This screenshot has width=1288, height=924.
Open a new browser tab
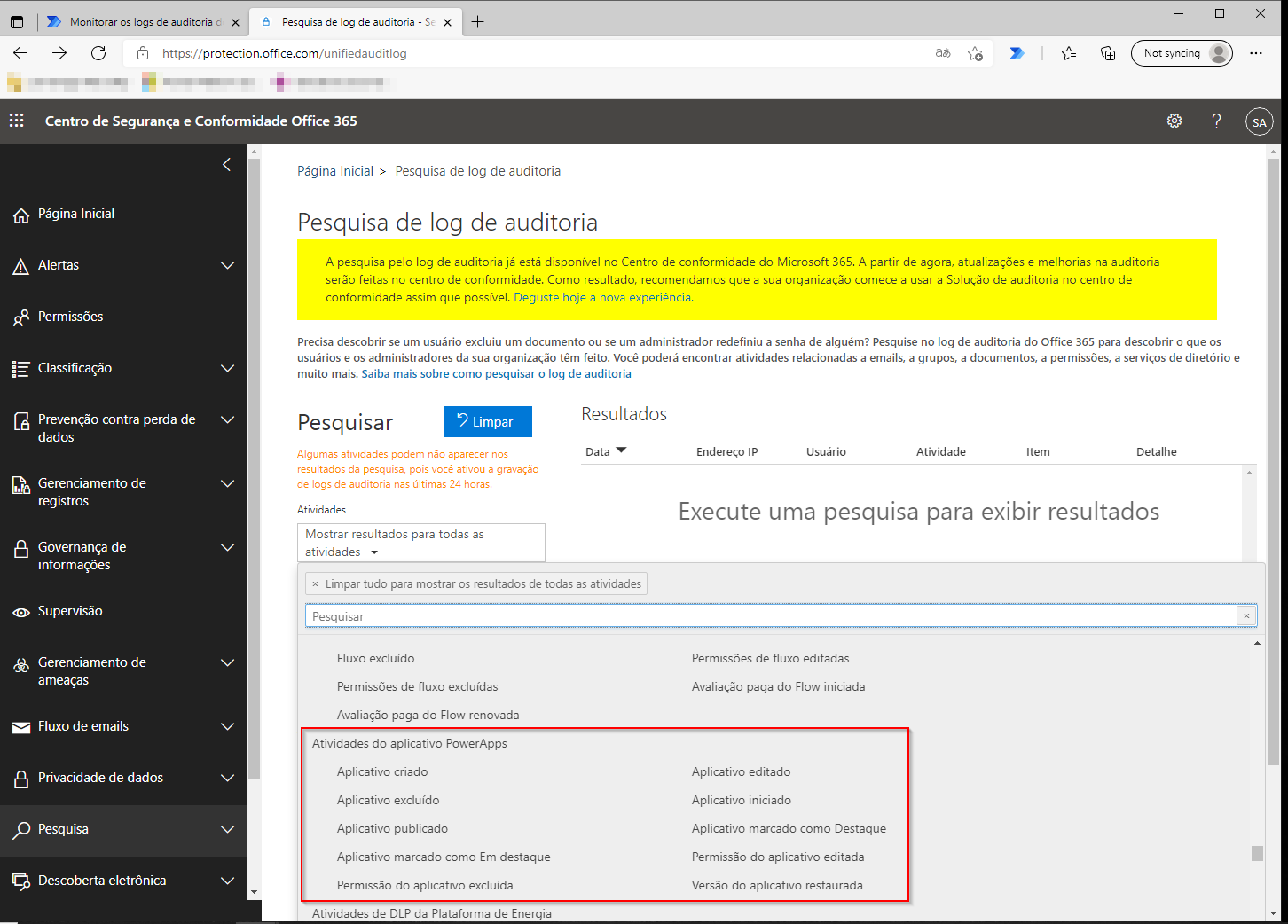[x=478, y=22]
